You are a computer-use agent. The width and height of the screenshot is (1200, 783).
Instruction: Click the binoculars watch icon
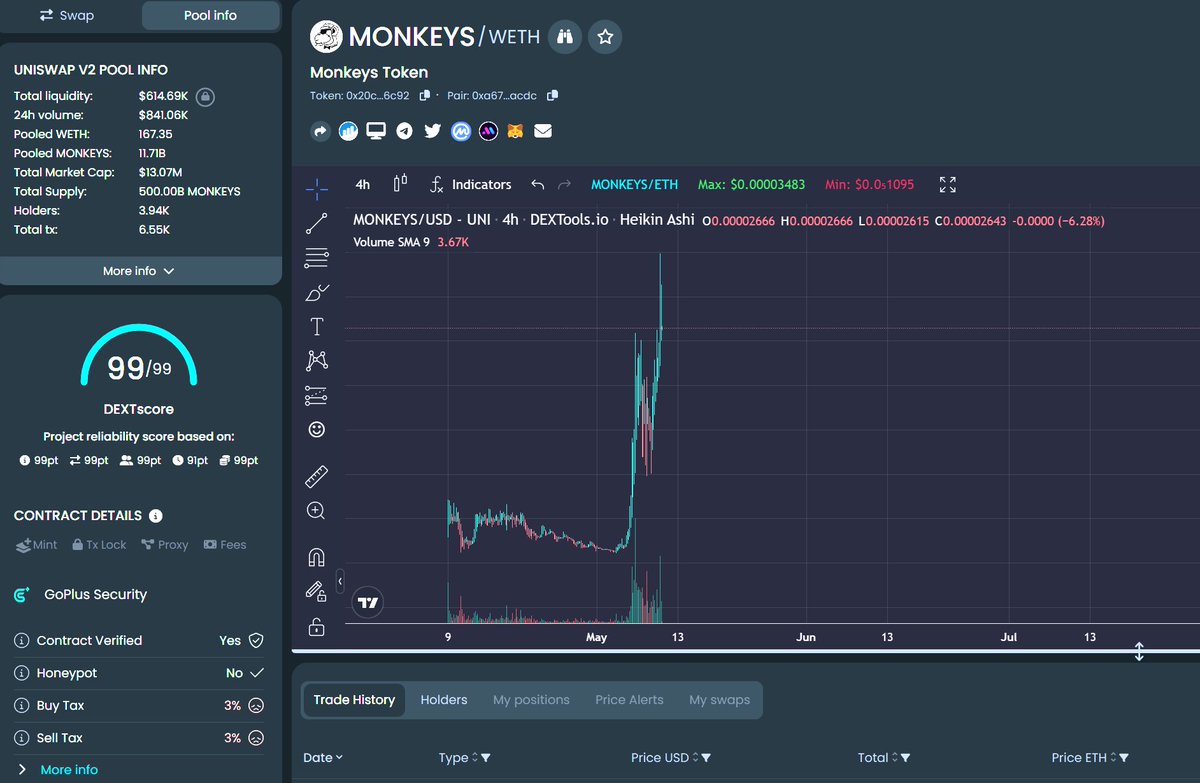click(x=565, y=37)
